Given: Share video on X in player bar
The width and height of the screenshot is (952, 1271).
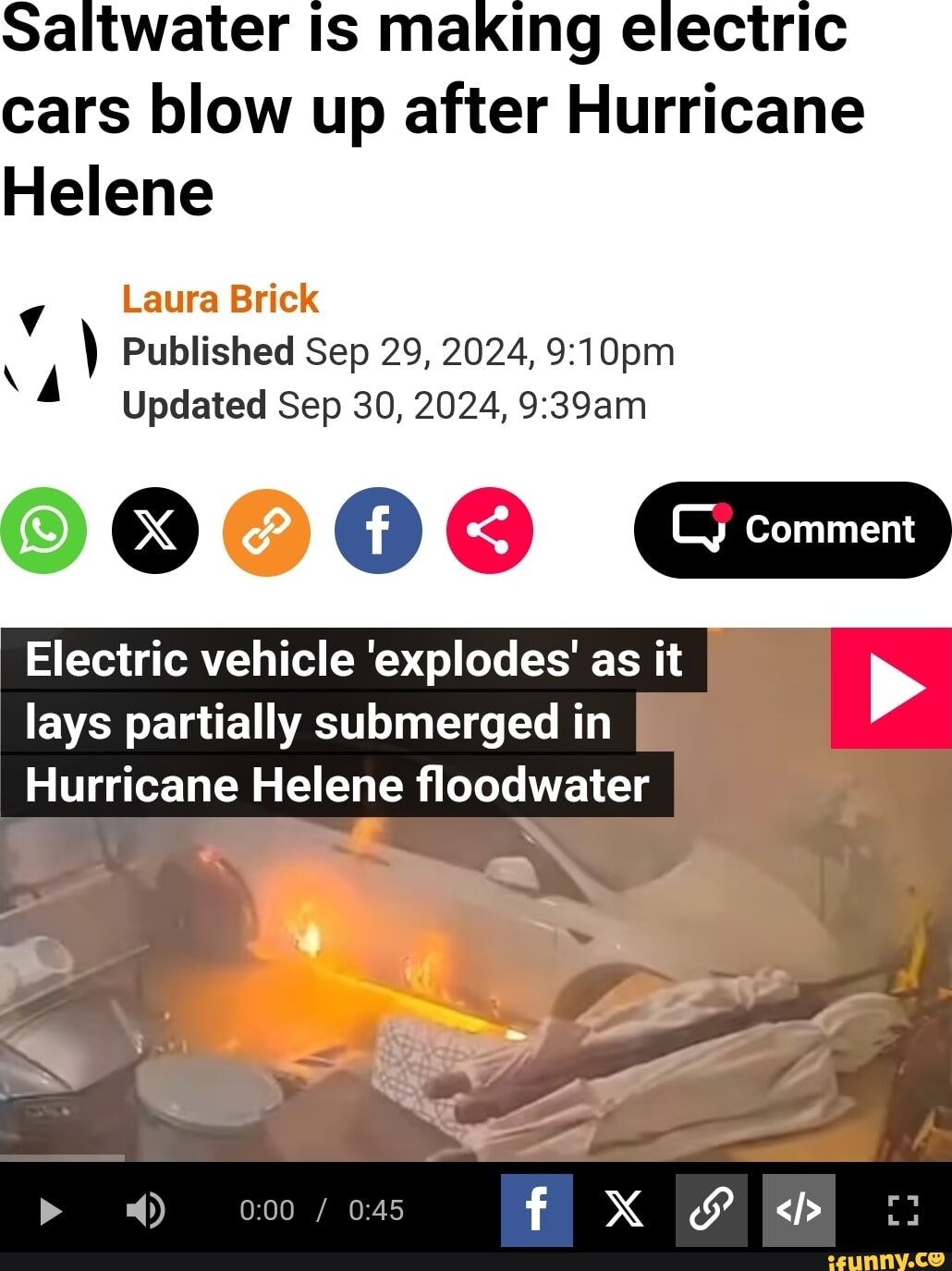Looking at the screenshot, I should point(624,1210).
